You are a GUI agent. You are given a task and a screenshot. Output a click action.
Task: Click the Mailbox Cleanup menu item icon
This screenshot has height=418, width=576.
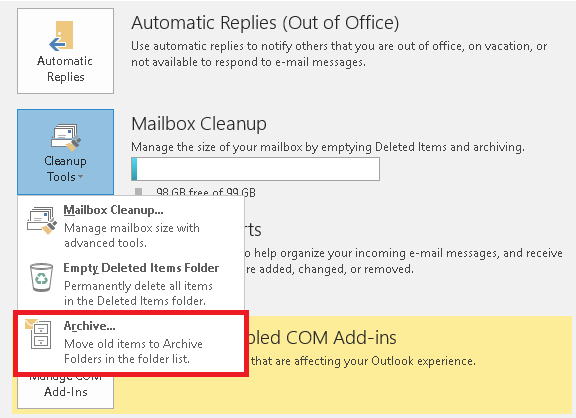[x=42, y=220]
